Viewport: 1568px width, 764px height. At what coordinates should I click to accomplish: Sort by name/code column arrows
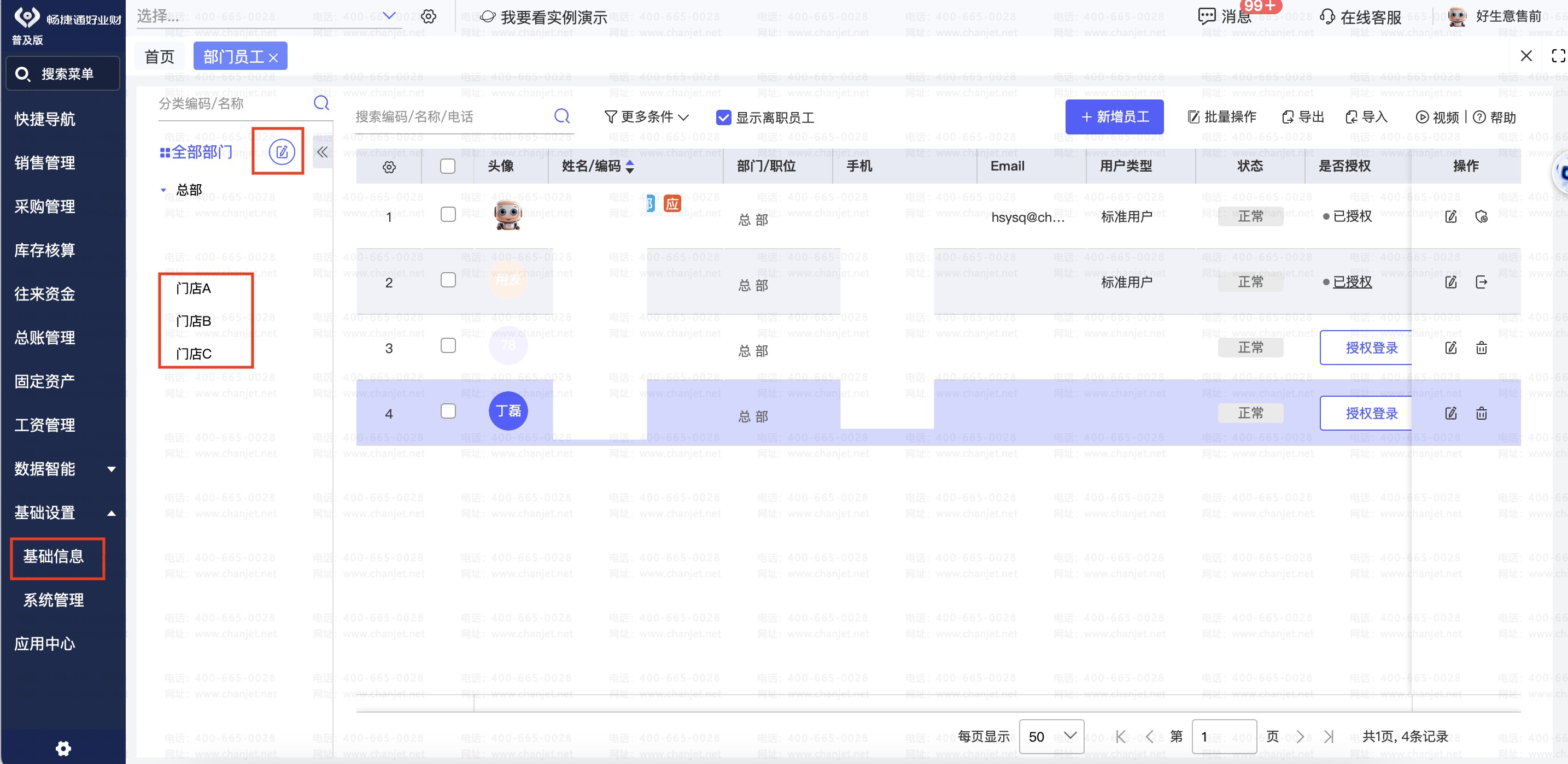(x=630, y=166)
